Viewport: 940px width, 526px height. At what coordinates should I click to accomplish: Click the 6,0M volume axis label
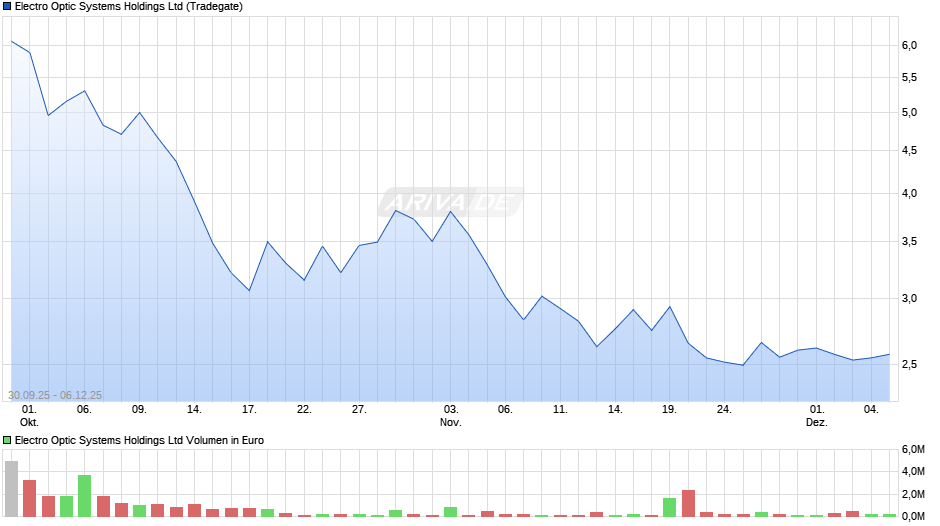913,449
